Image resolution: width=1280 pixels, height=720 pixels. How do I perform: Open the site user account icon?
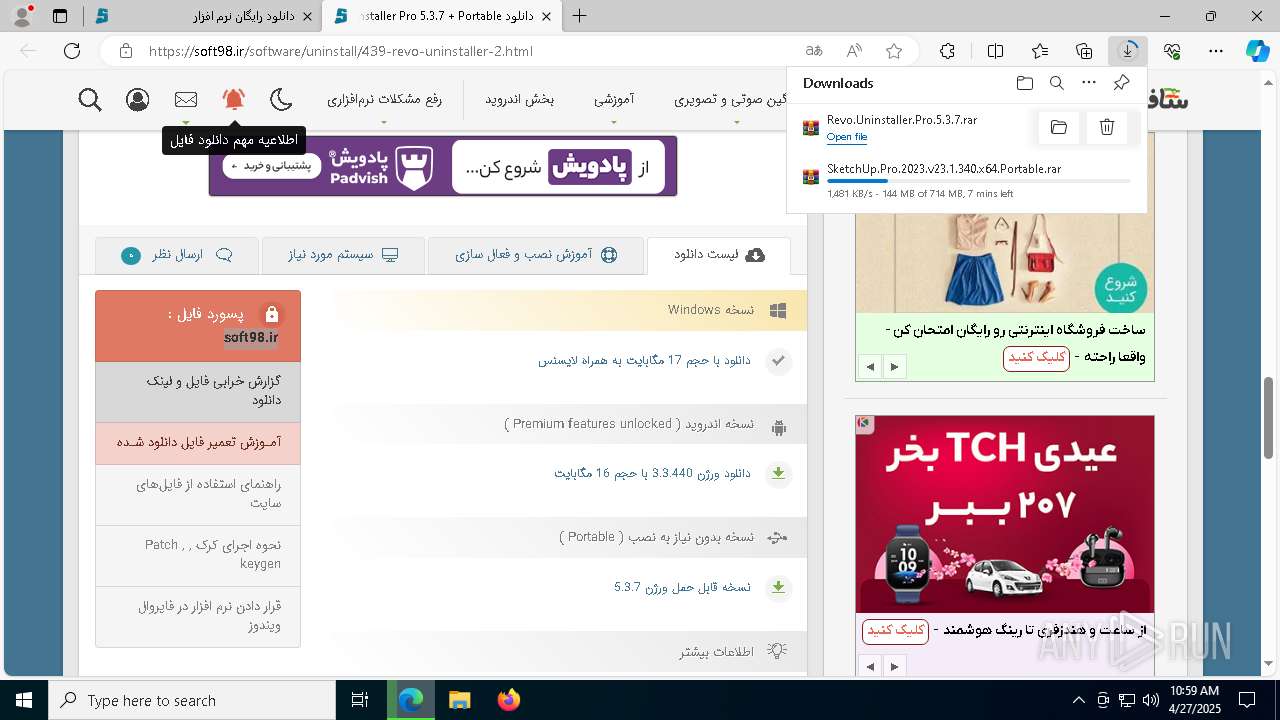tap(138, 99)
